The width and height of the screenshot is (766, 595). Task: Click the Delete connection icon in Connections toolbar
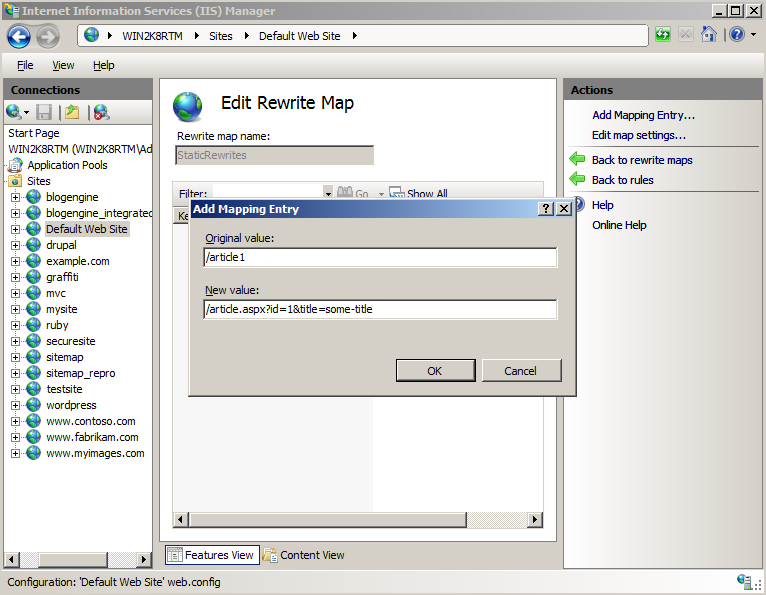coord(101,112)
